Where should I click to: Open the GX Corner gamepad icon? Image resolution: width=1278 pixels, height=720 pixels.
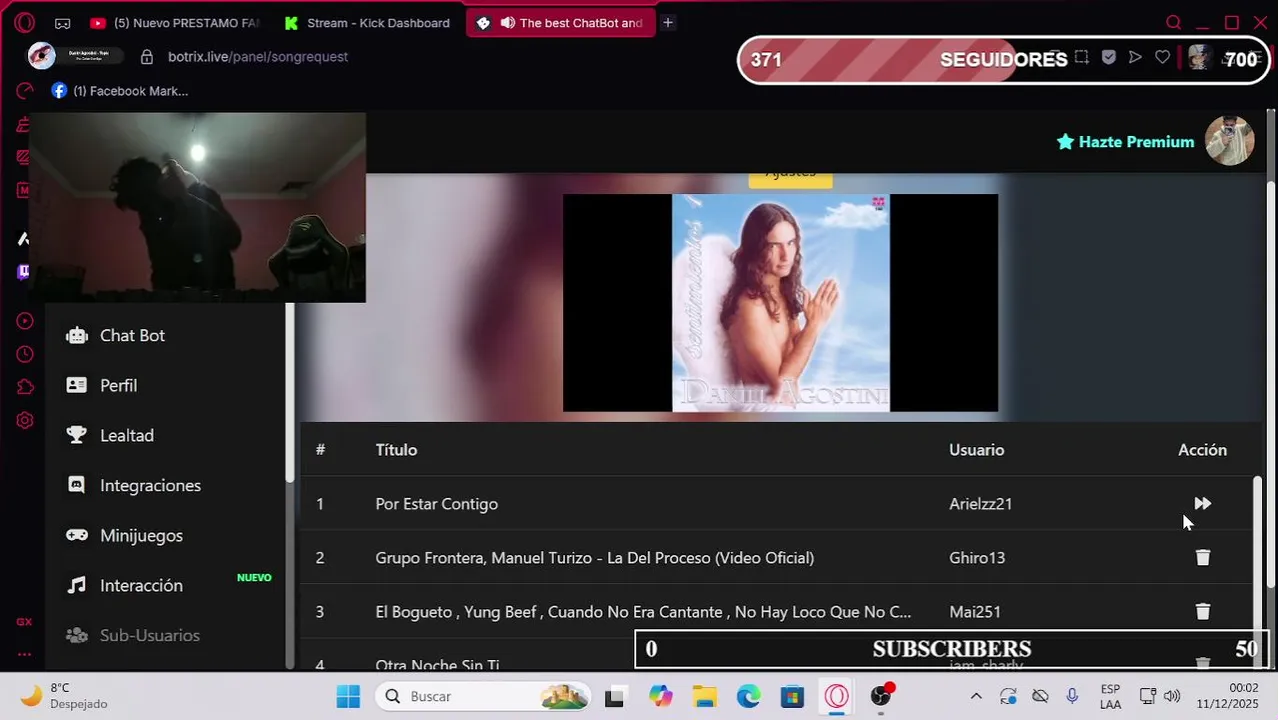[x=62, y=23]
